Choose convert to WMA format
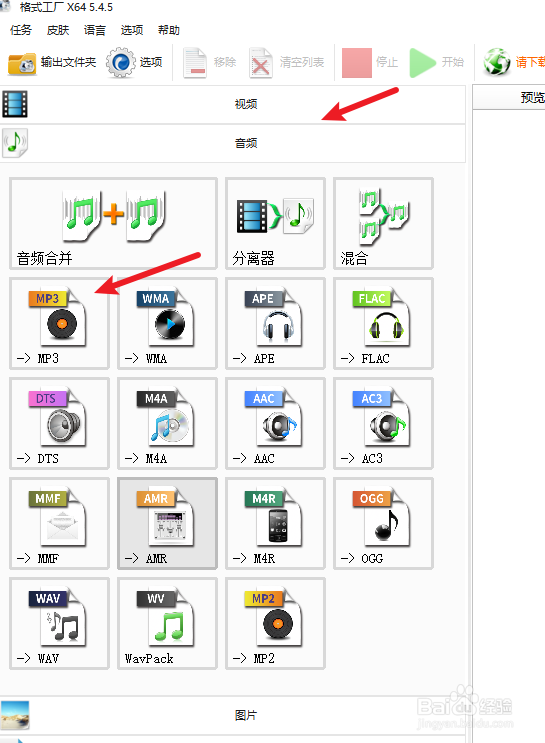This screenshot has height=743, width=545. point(167,324)
